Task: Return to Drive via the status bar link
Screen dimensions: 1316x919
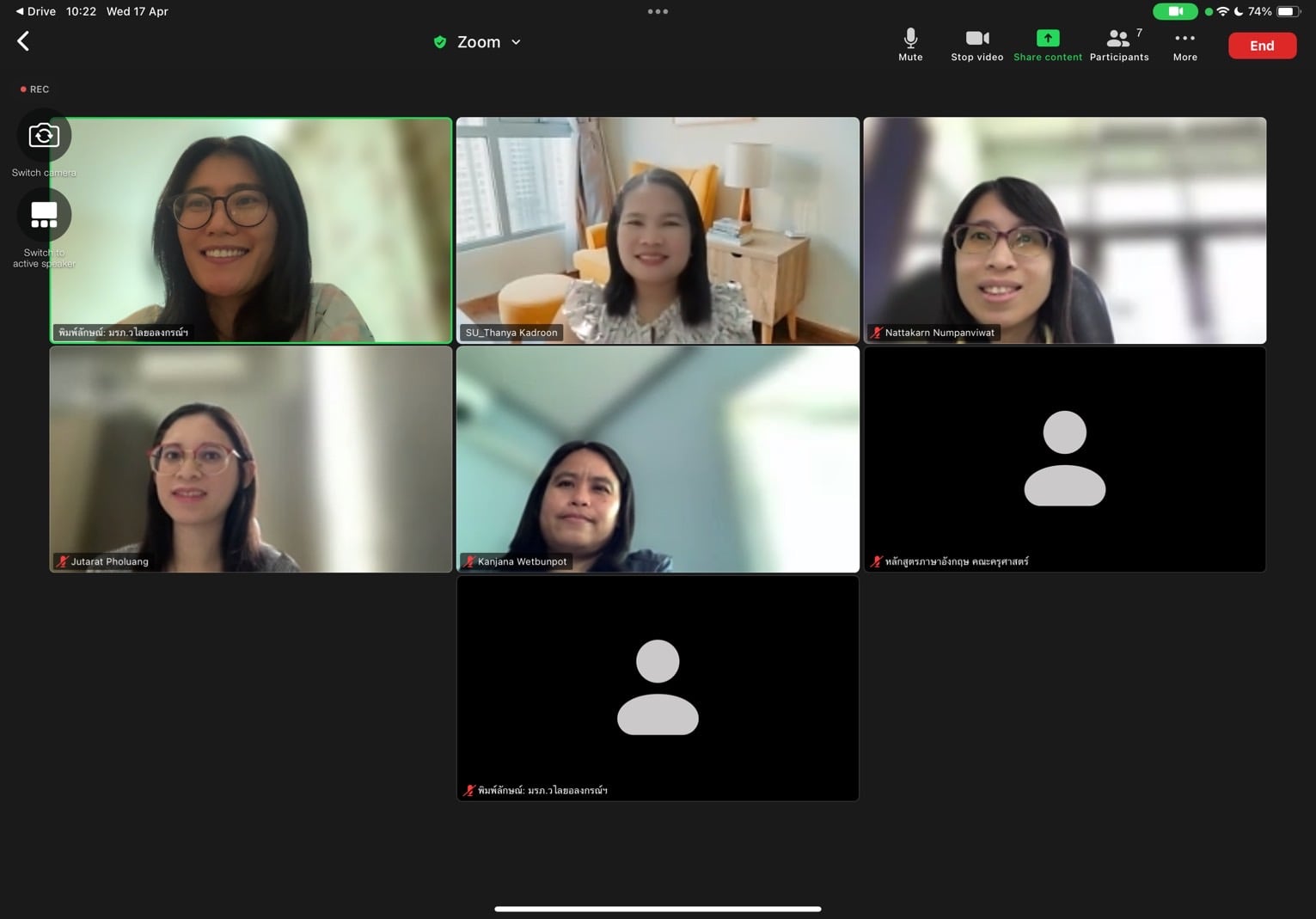Action: (35, 11)
